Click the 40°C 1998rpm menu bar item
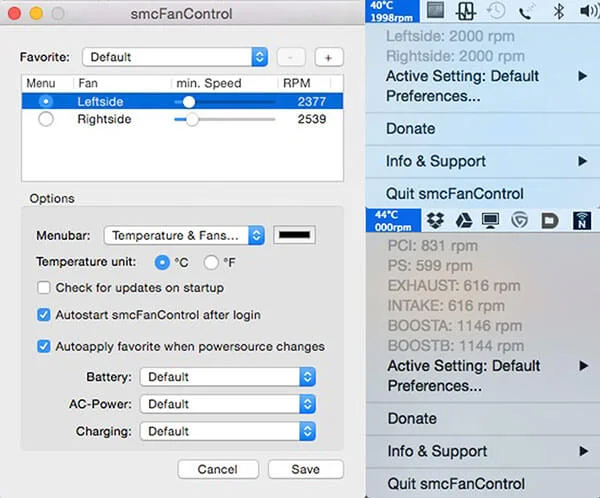600x498 pixels. click(392, 11)
